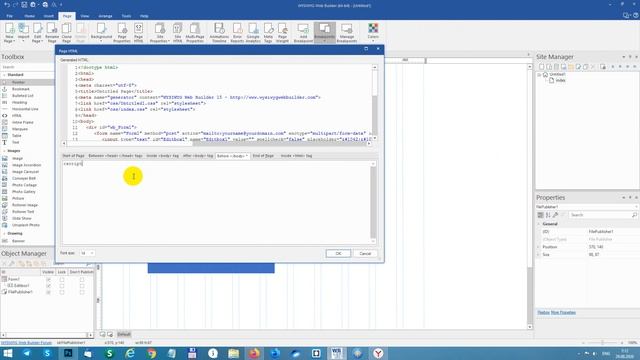Open Error Reports from the ribbon
Viewport: 640px width, 360px height.
237,33
